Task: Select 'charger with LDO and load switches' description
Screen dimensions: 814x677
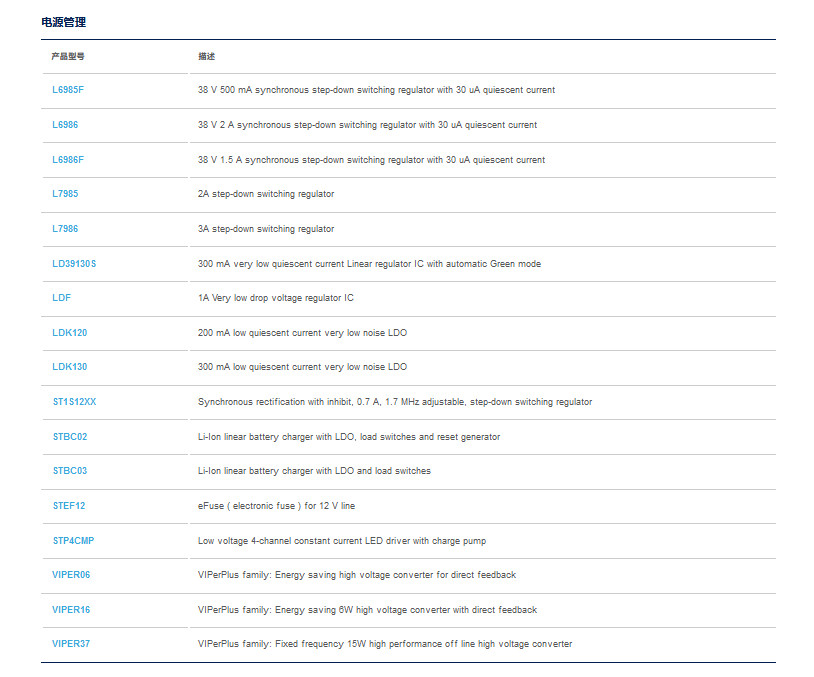Action: (x=314, y=471)
